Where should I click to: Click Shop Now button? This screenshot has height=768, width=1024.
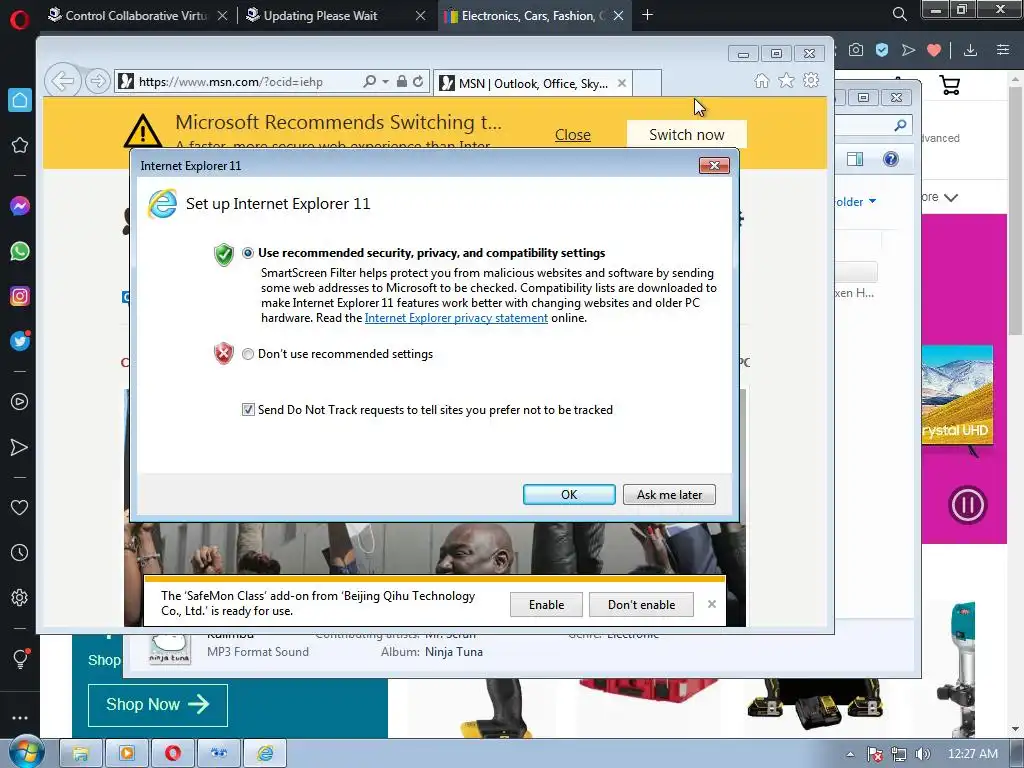[x=157, y=705]
